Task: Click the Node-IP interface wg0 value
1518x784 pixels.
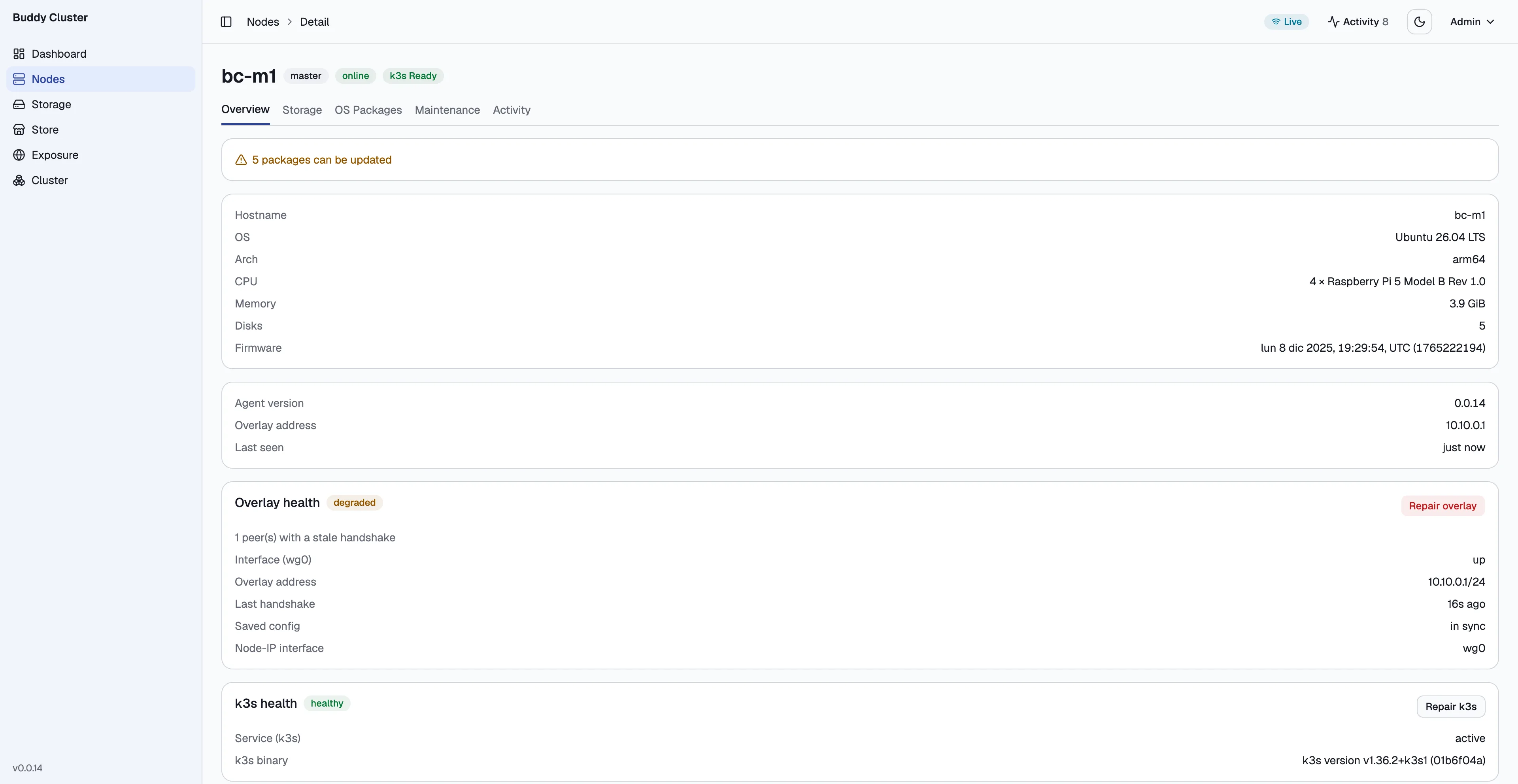Action: [1474, 648]
